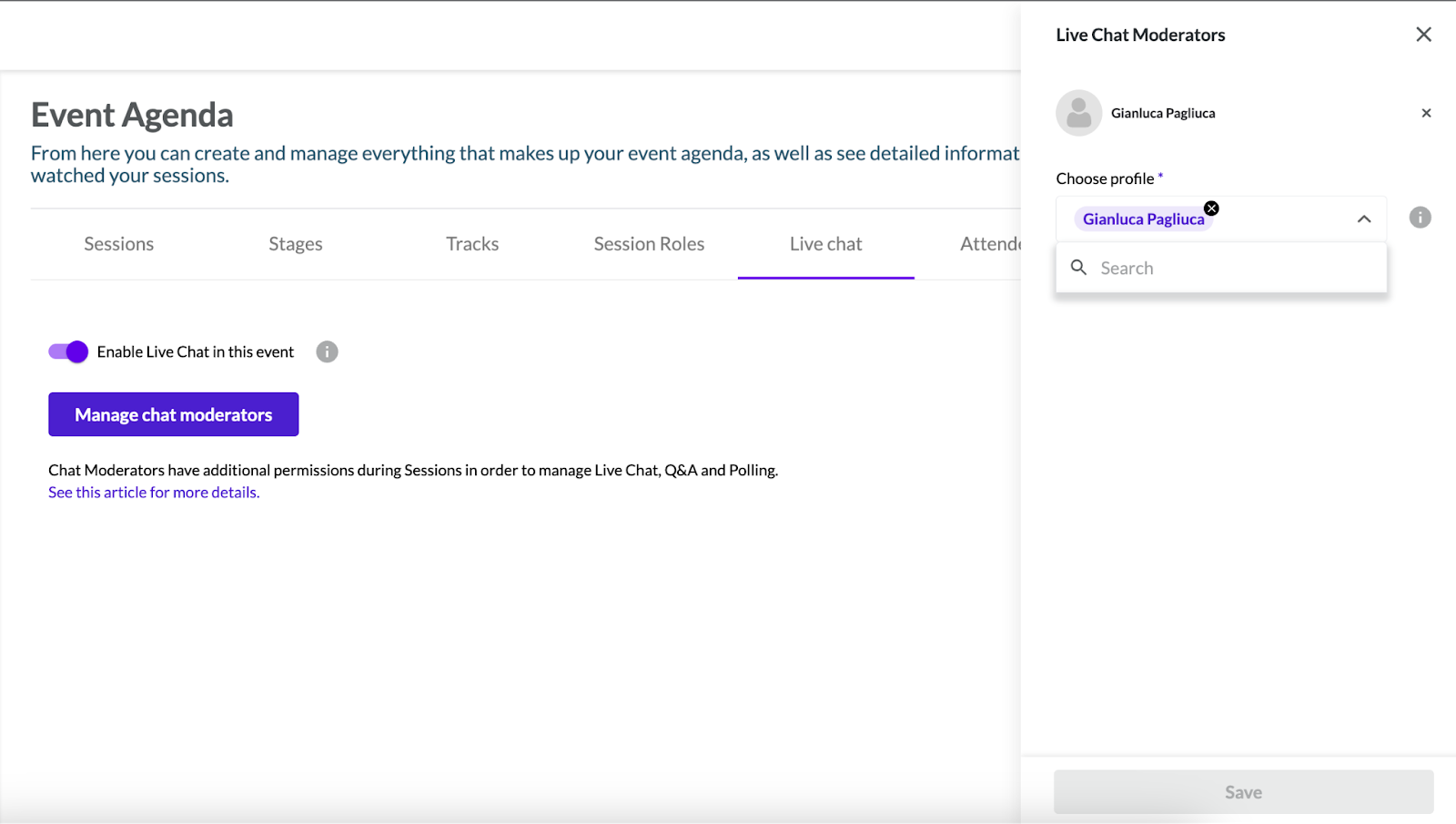Click the info icon next to Choose profile field
1456x824 pixels.
coord(1420,218)
